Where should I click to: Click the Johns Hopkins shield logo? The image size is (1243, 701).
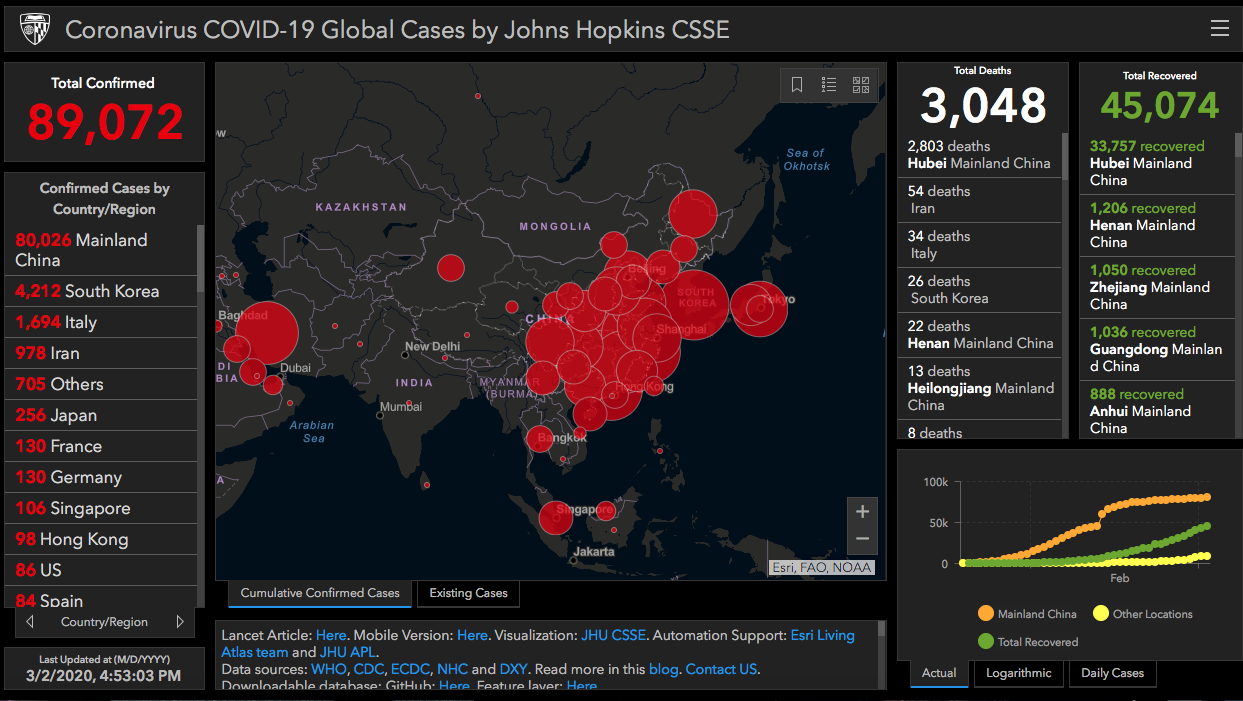pyautogui.click(x=34, y=29)
